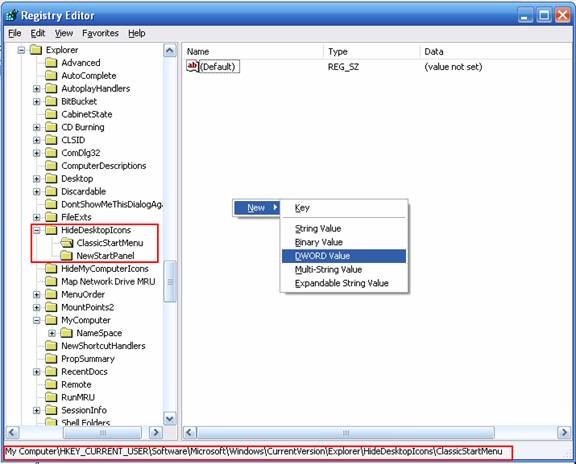Click values pane scroll right arrow
The image size is (576, 464).
tap(564, 432)
